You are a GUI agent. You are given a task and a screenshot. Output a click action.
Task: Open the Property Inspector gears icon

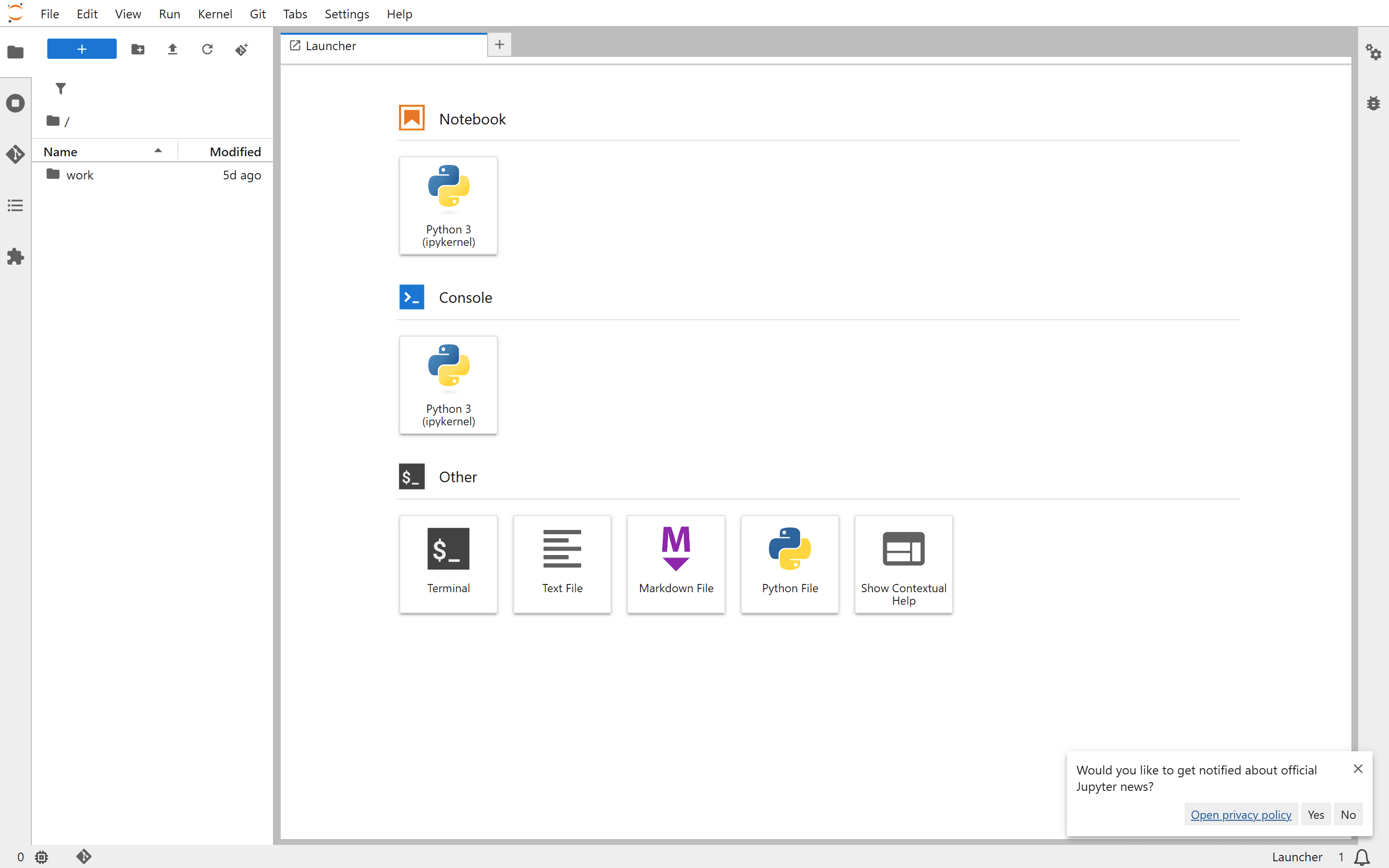[x=1374, y=52]
